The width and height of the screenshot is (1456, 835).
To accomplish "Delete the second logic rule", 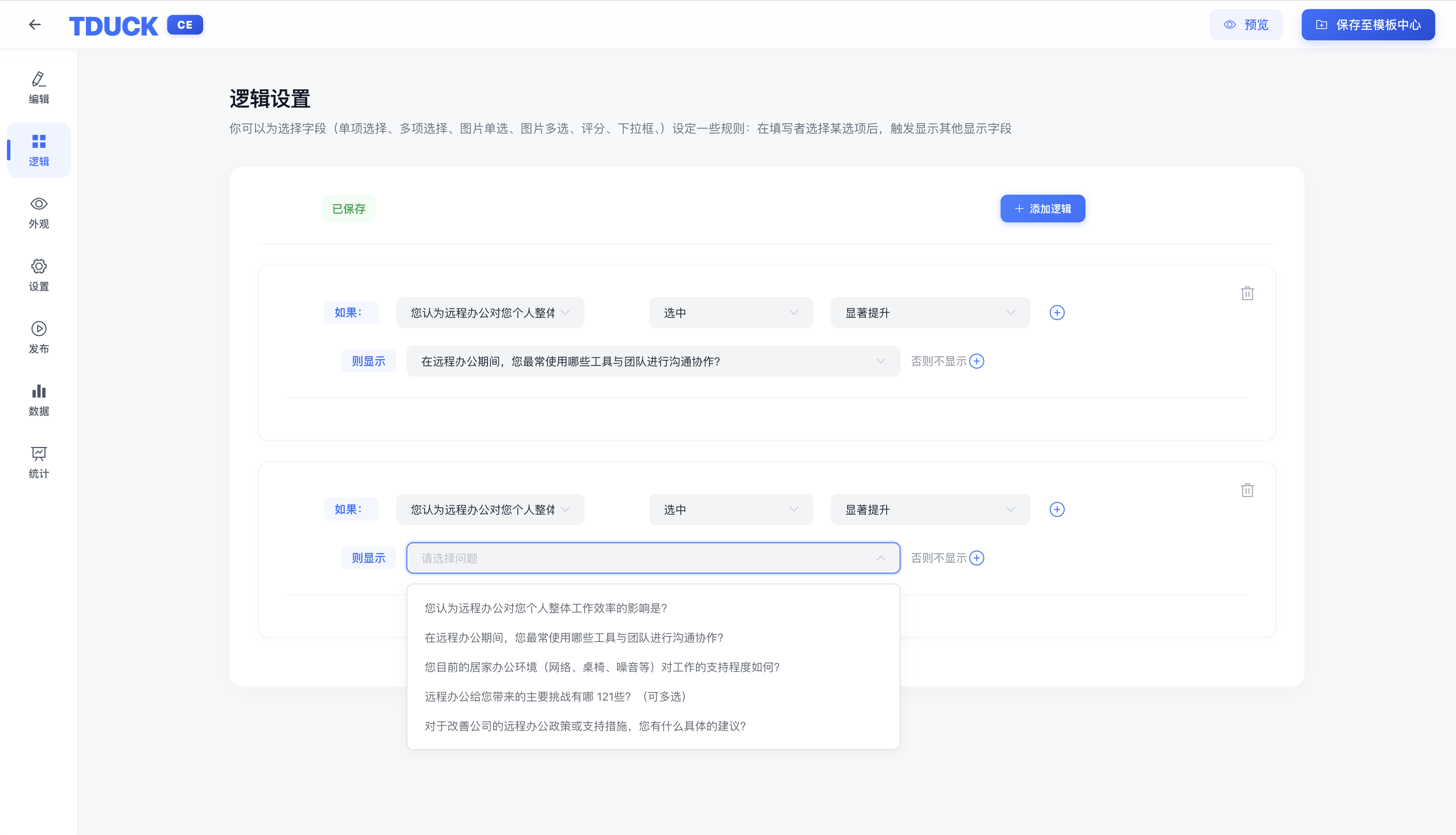I will coord(1247,490).
